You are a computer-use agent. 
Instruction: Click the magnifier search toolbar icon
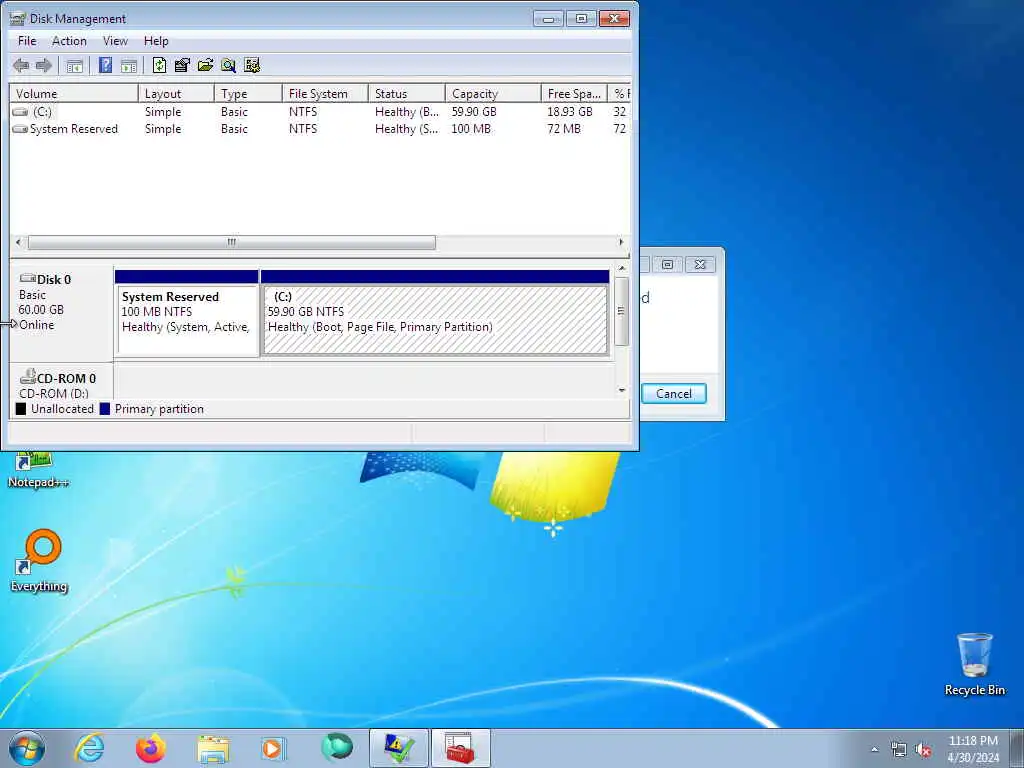point(228,65)
